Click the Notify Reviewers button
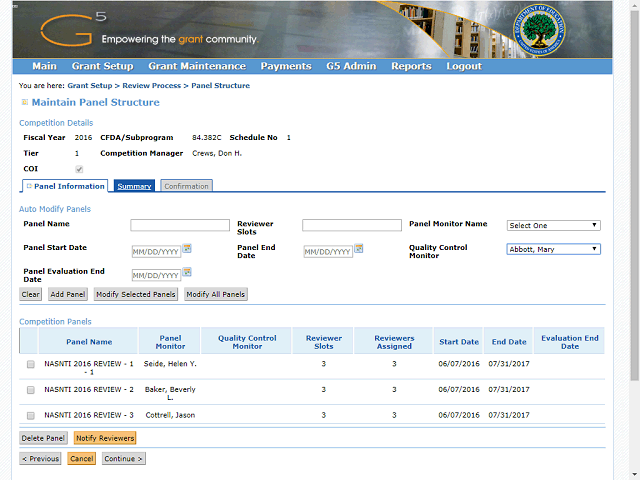Viewport: 640px width, 480px height. (104, 438)
